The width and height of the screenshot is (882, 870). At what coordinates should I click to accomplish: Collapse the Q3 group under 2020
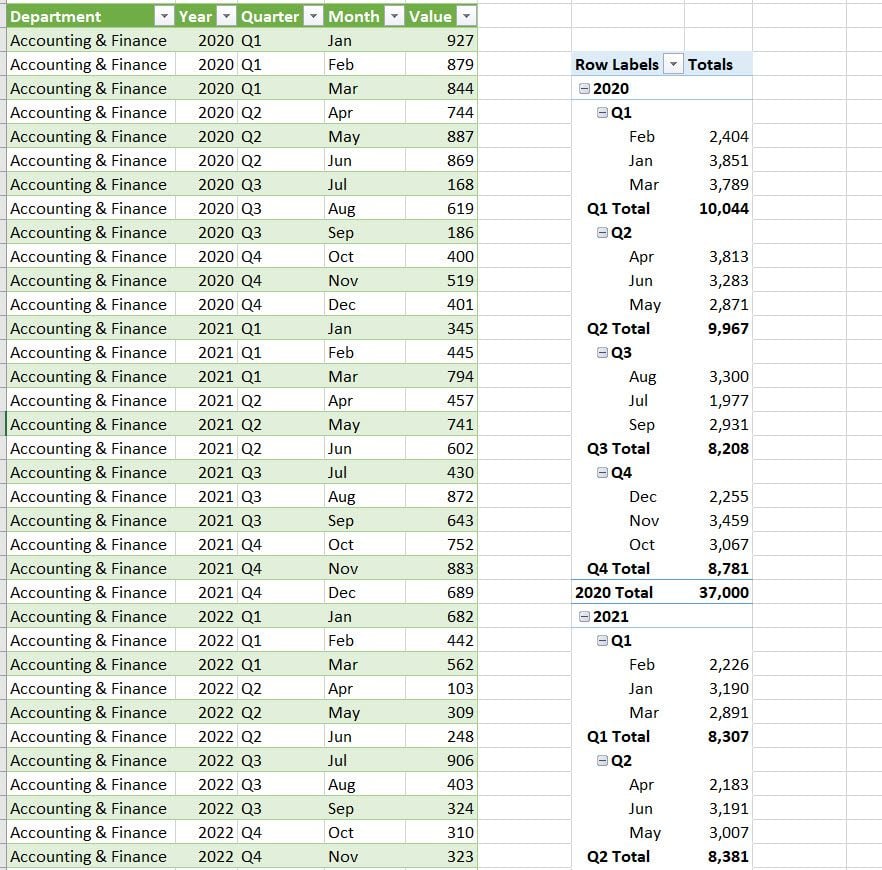click(602, 353)
